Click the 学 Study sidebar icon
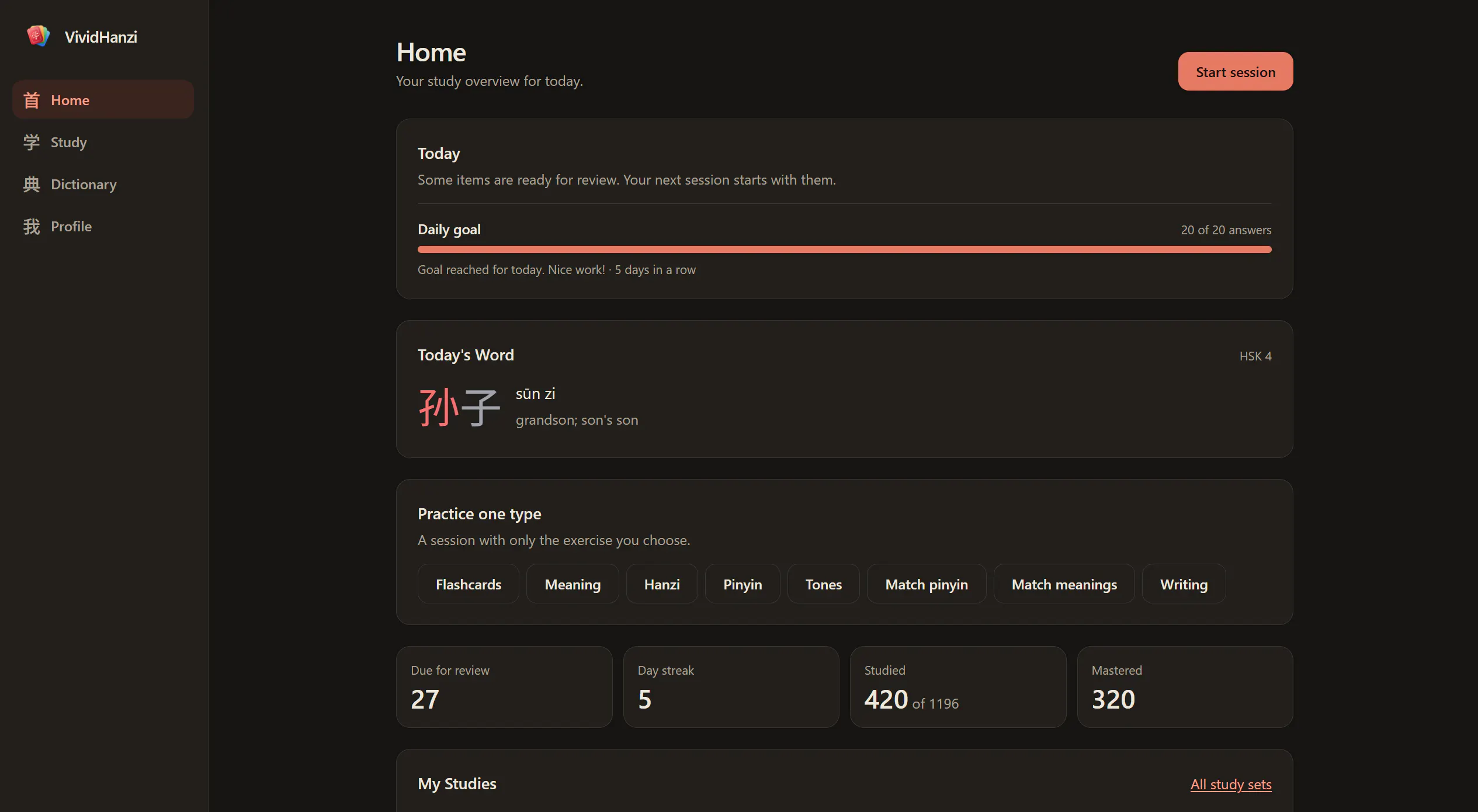Viewport: 1478px width, 812px height. click(32, 143)
